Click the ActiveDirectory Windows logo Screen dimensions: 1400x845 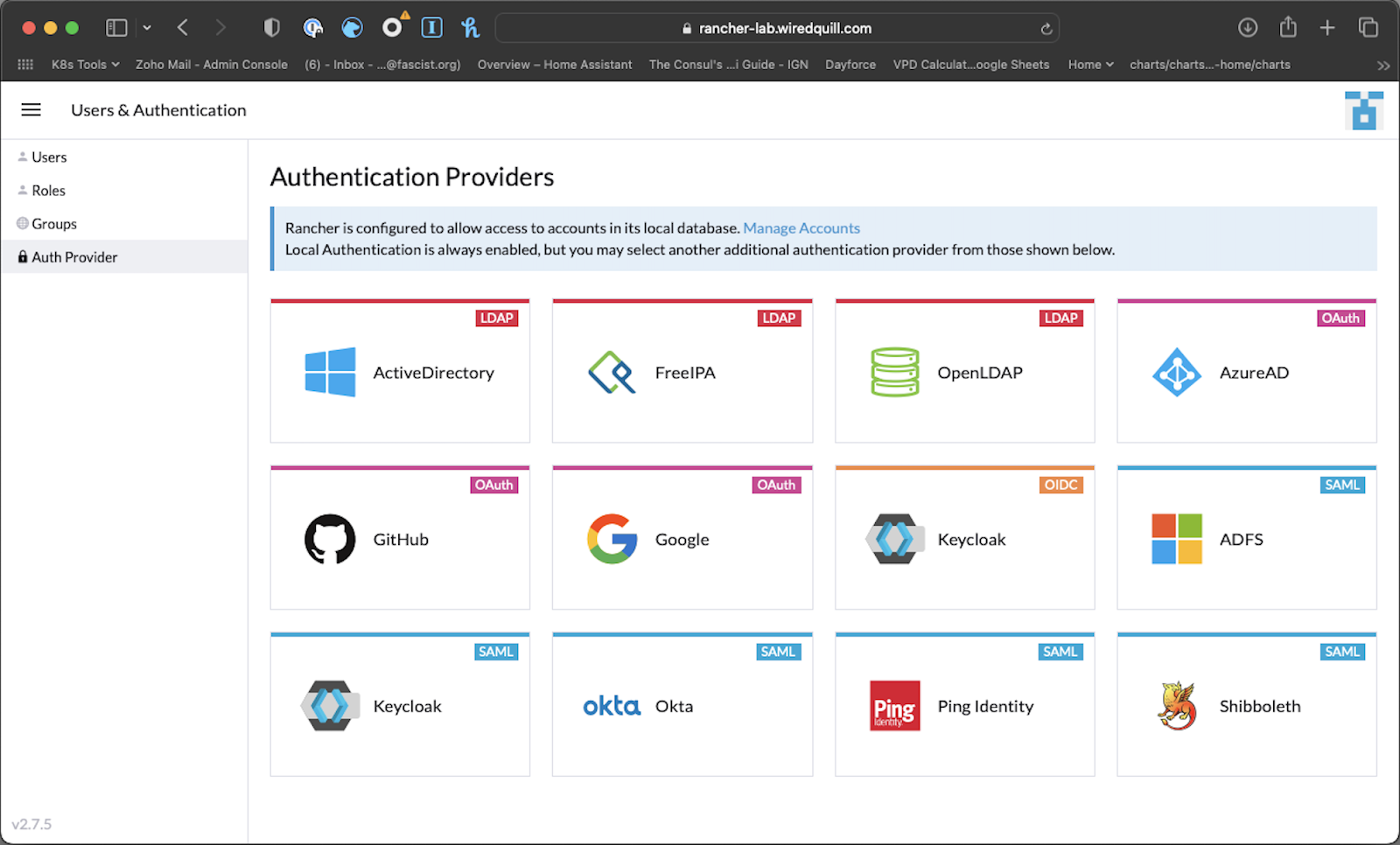330,372
